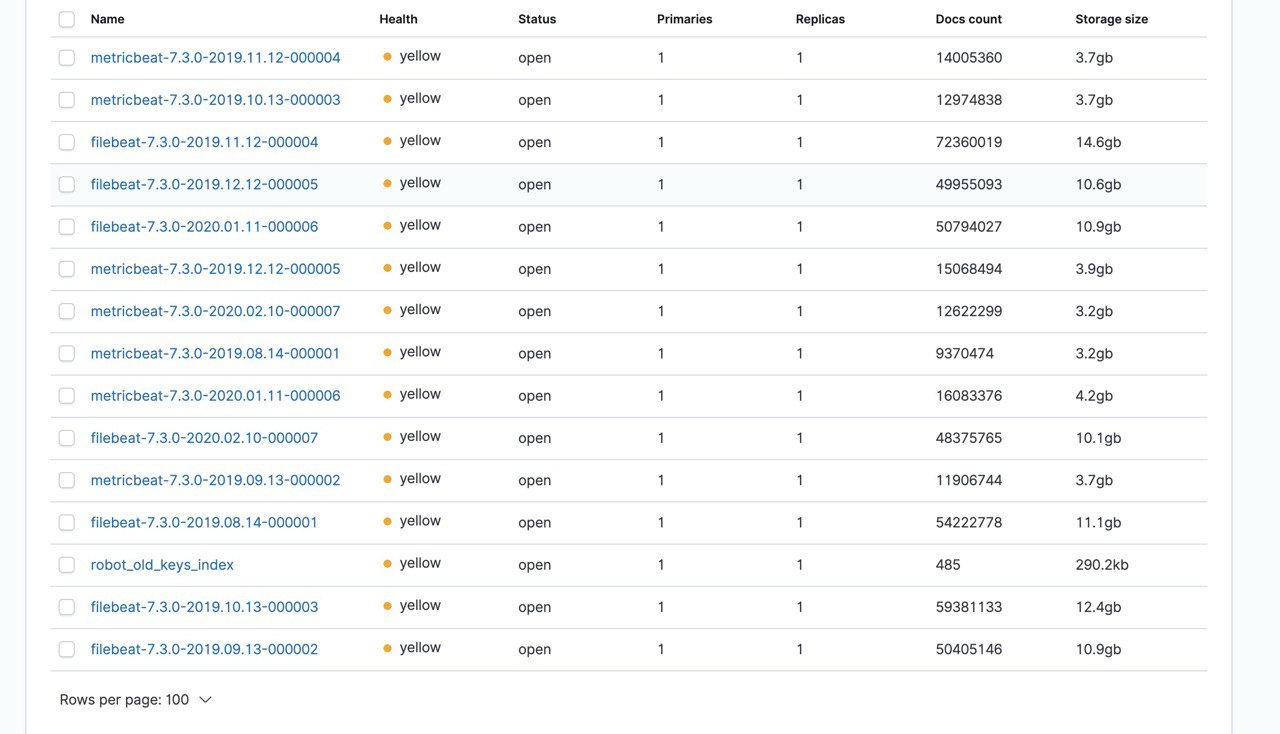Click storage size 290.2kb
1280x734 pixels.
click(1102, 565)
